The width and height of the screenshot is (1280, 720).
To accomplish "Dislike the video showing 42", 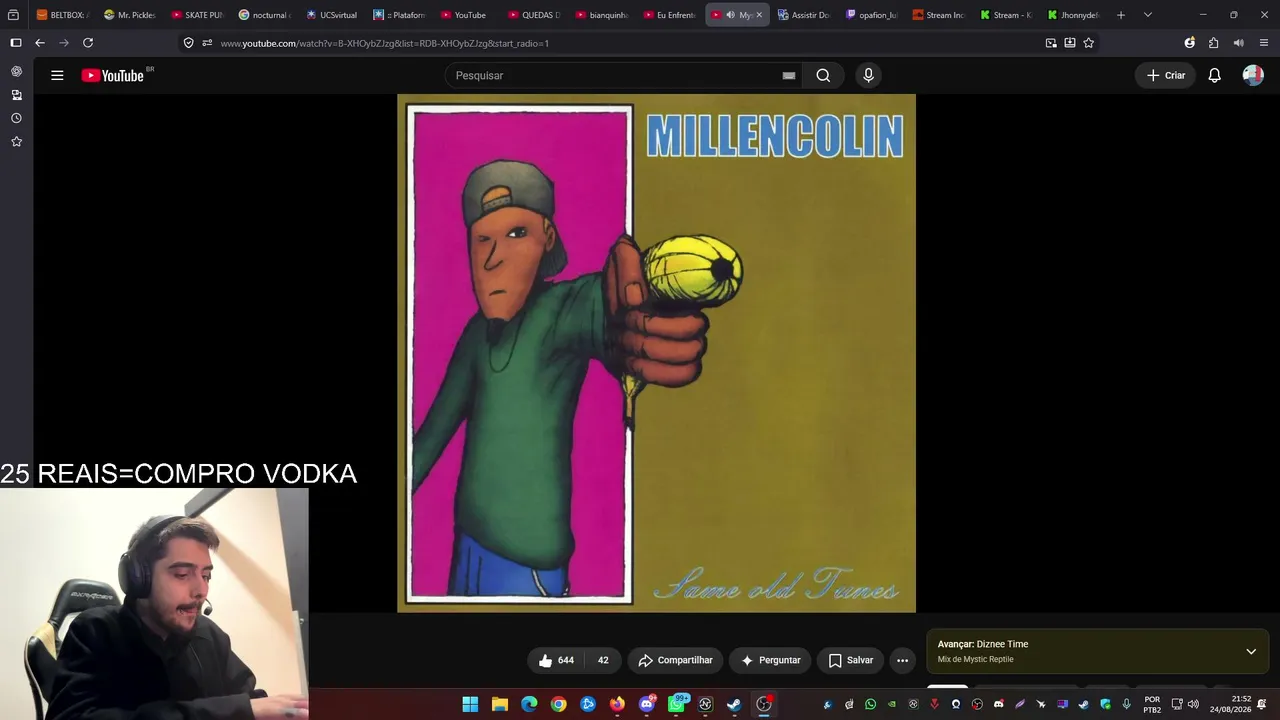I will click(x=602, y=660).
